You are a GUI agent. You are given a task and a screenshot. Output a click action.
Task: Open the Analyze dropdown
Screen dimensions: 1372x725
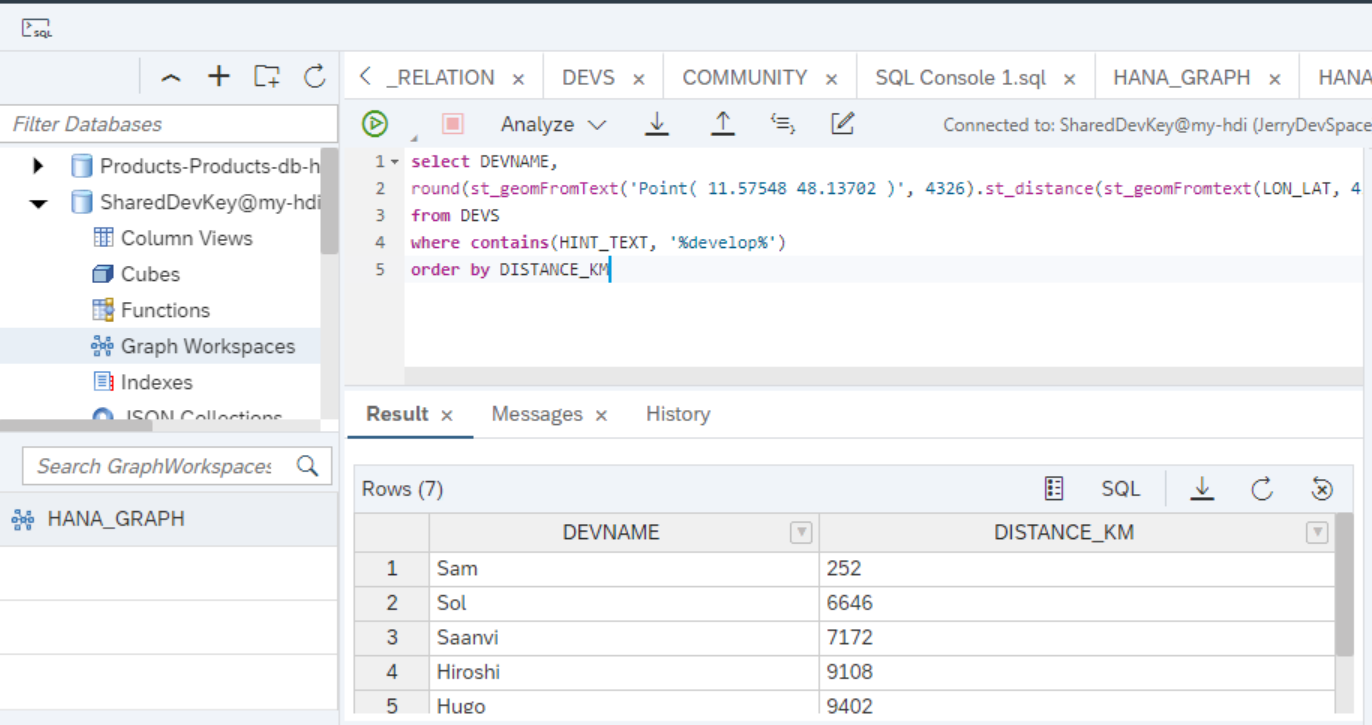coord(553,125)
